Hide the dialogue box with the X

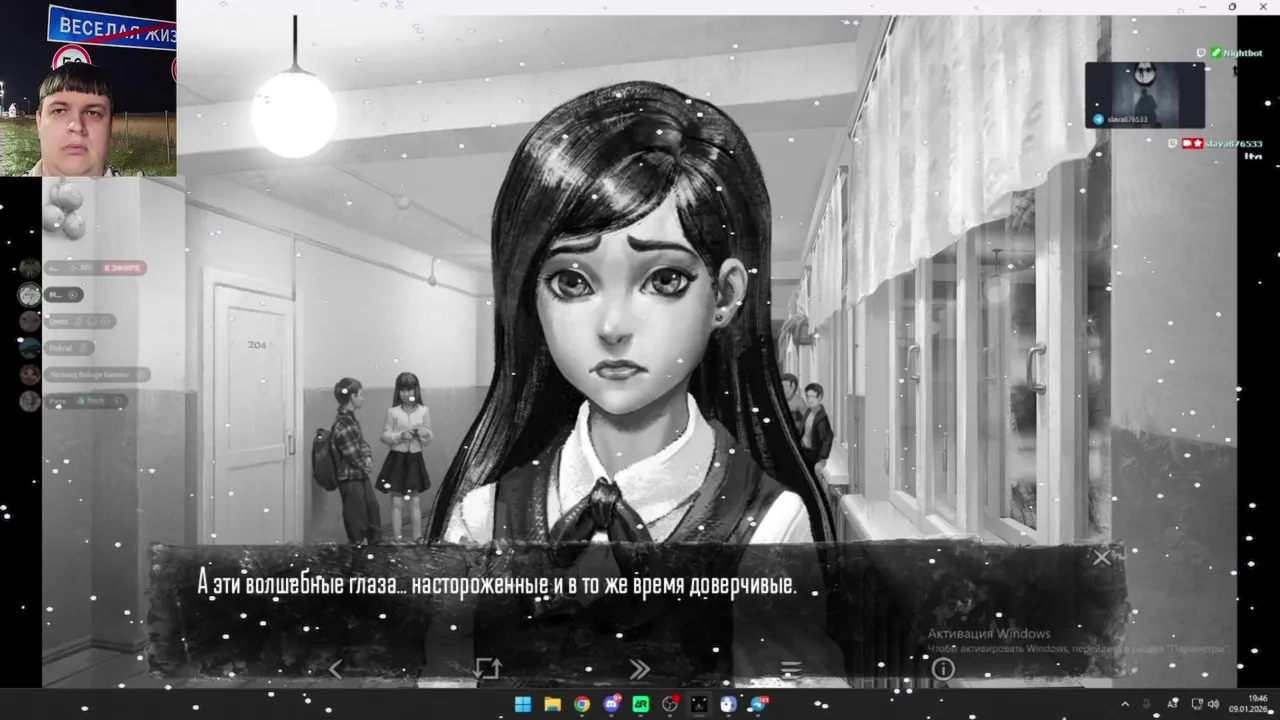pos(1102,558)
